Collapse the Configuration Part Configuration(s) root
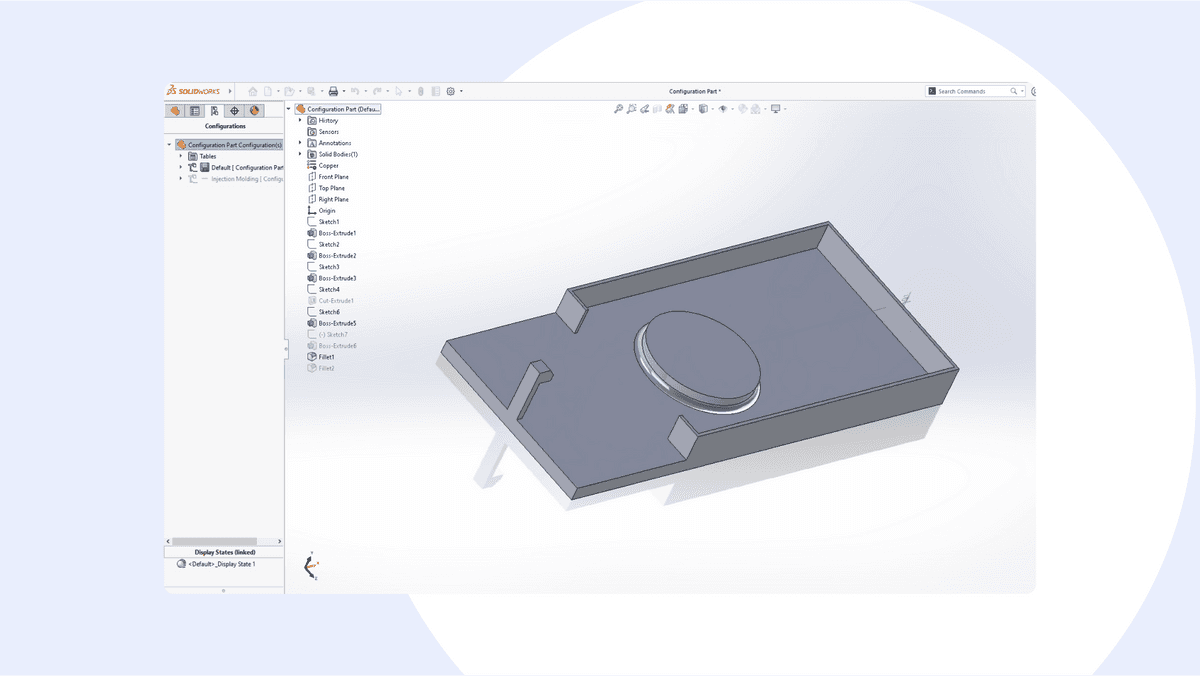1200x676 pixels. click(x=169, y=145)
